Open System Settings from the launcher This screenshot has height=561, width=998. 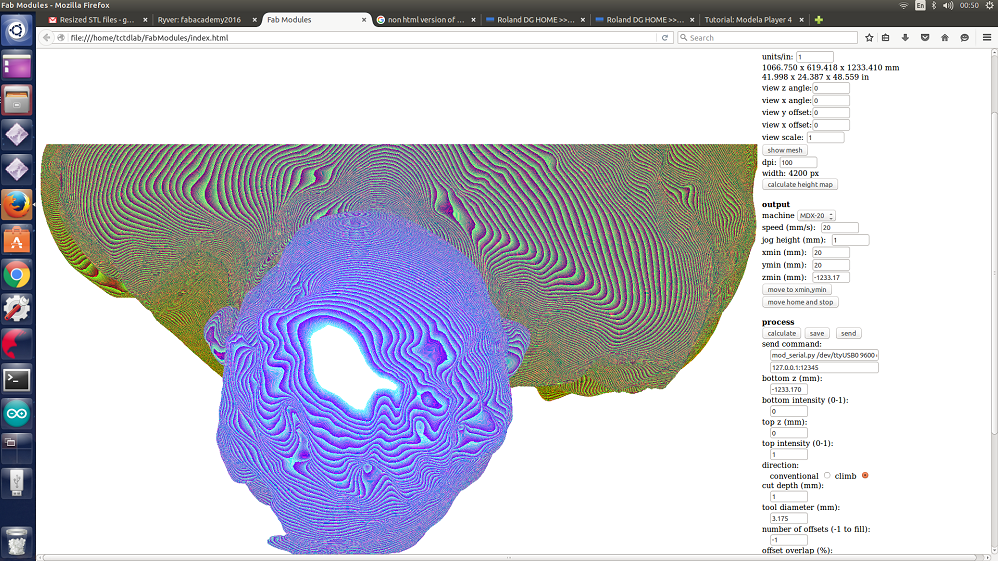point(17,309)
